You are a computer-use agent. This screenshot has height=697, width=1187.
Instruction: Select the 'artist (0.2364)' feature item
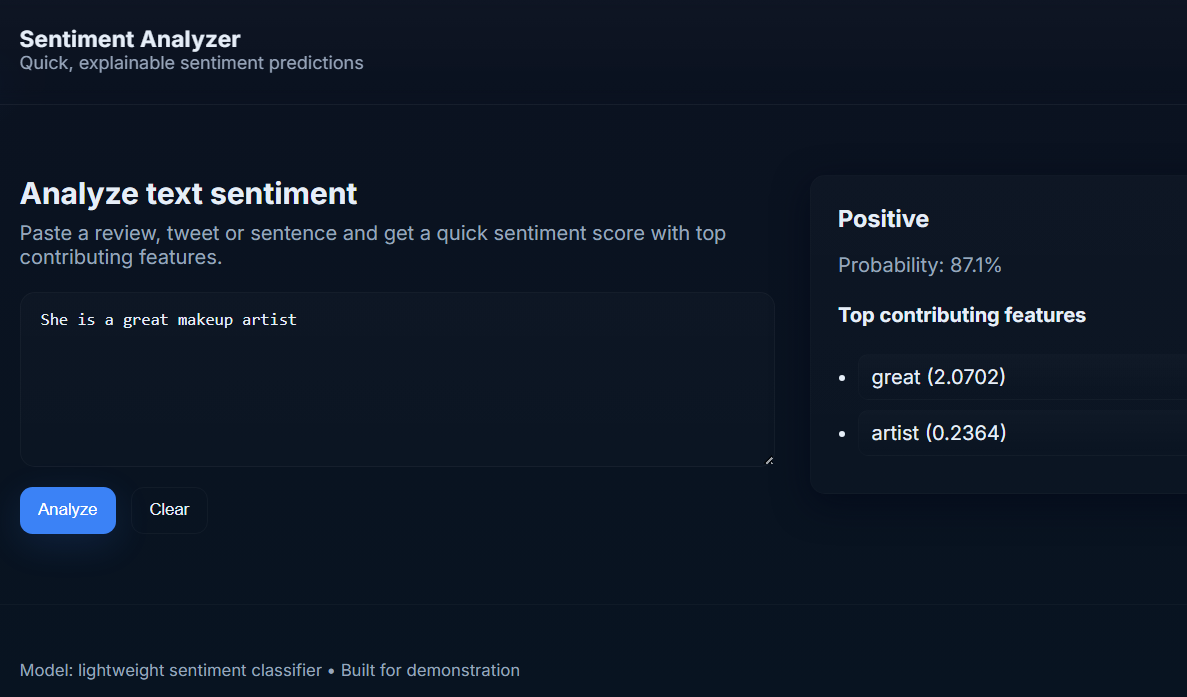tap(938, 433)
